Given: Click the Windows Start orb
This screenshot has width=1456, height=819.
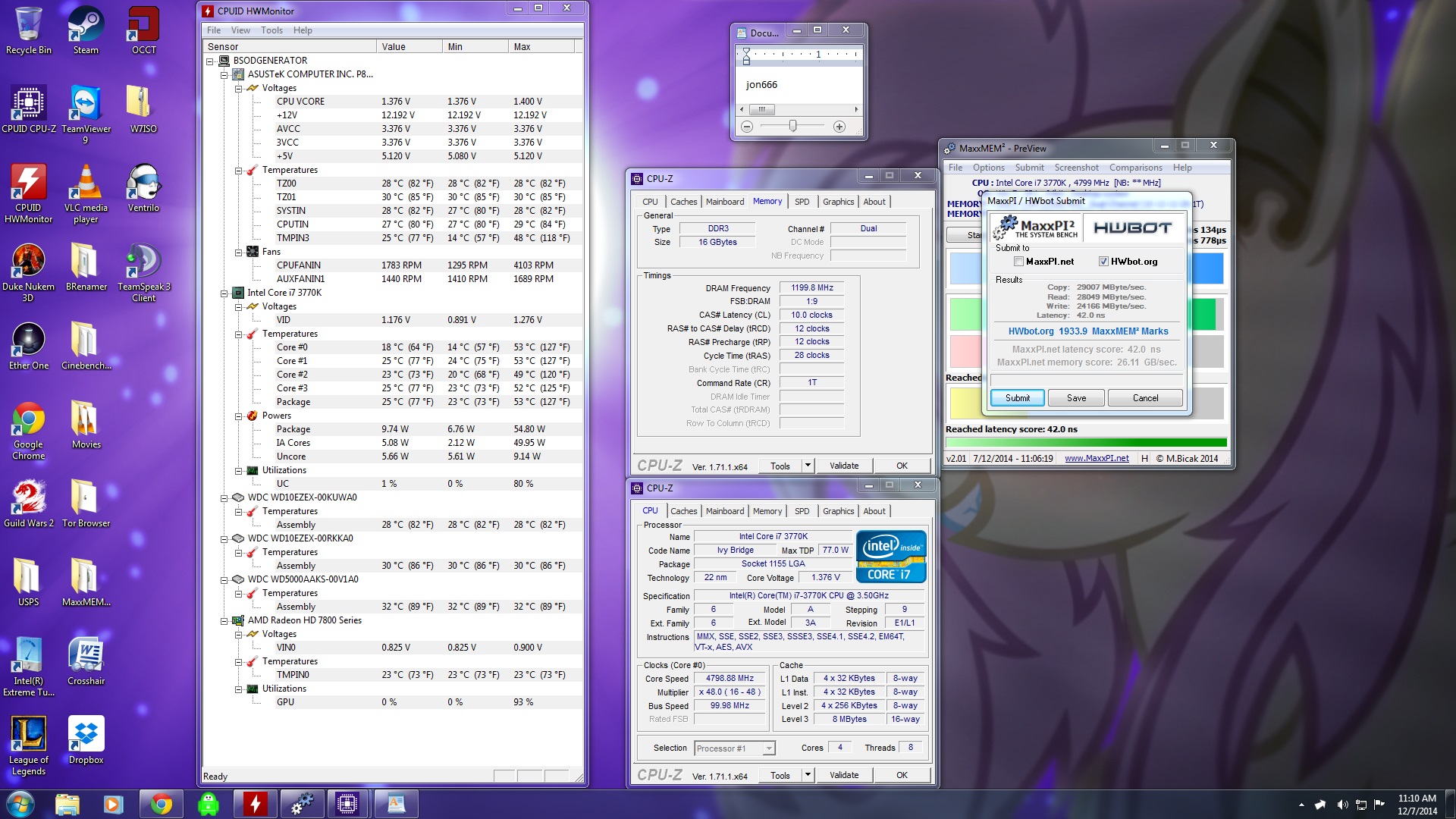Looking at the screenshot, I should click(x=20, y=804).
